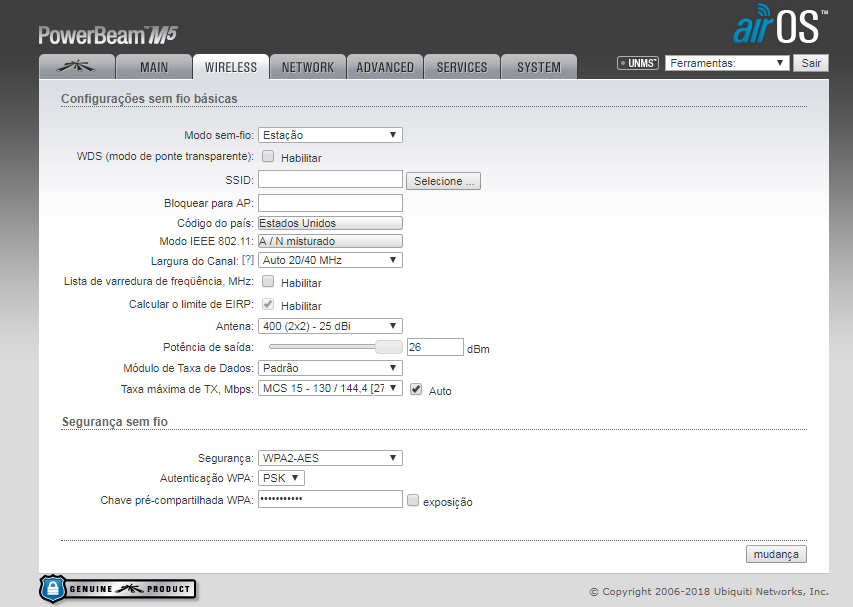The height and width of the screenshot is (607, 853).
Task: Open the NETWORK tab
Action: [308, 66]
